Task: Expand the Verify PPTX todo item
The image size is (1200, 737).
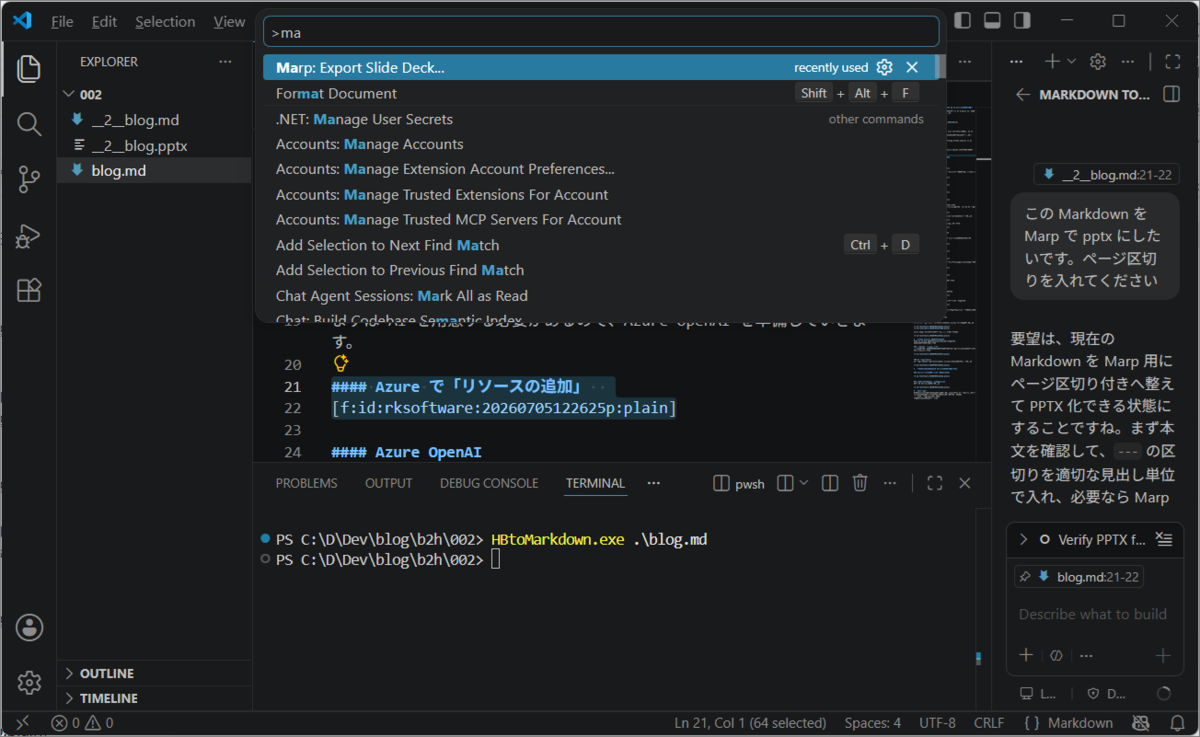Action: (x=1023, y=539)
